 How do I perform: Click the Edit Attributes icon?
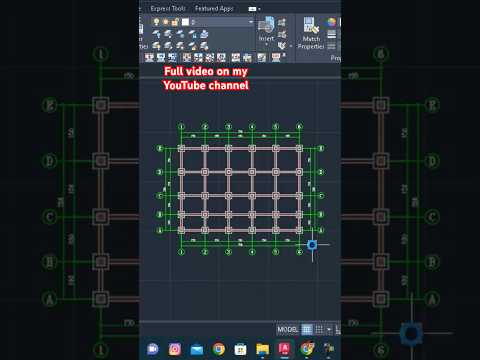point(282,45)
